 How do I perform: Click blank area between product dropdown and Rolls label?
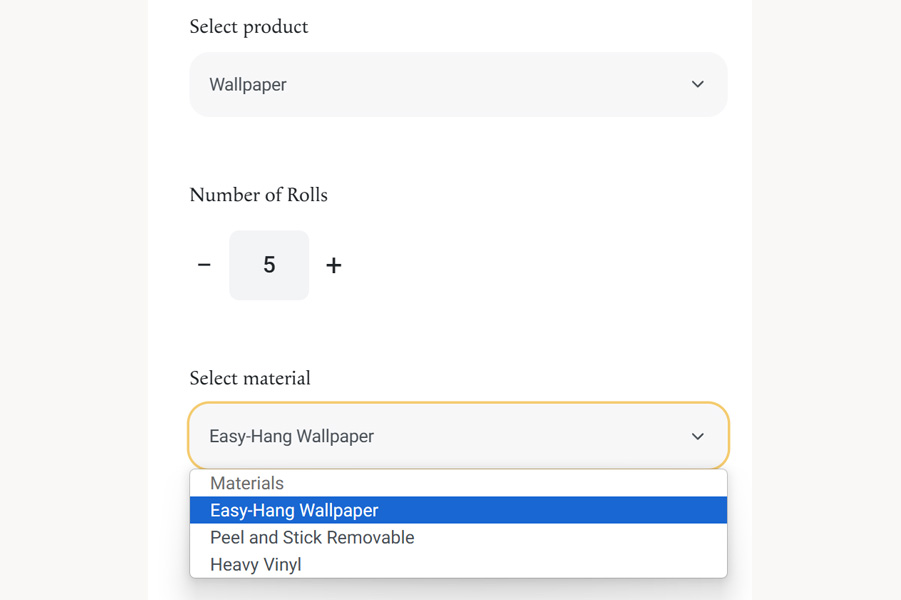coord(459,151)
